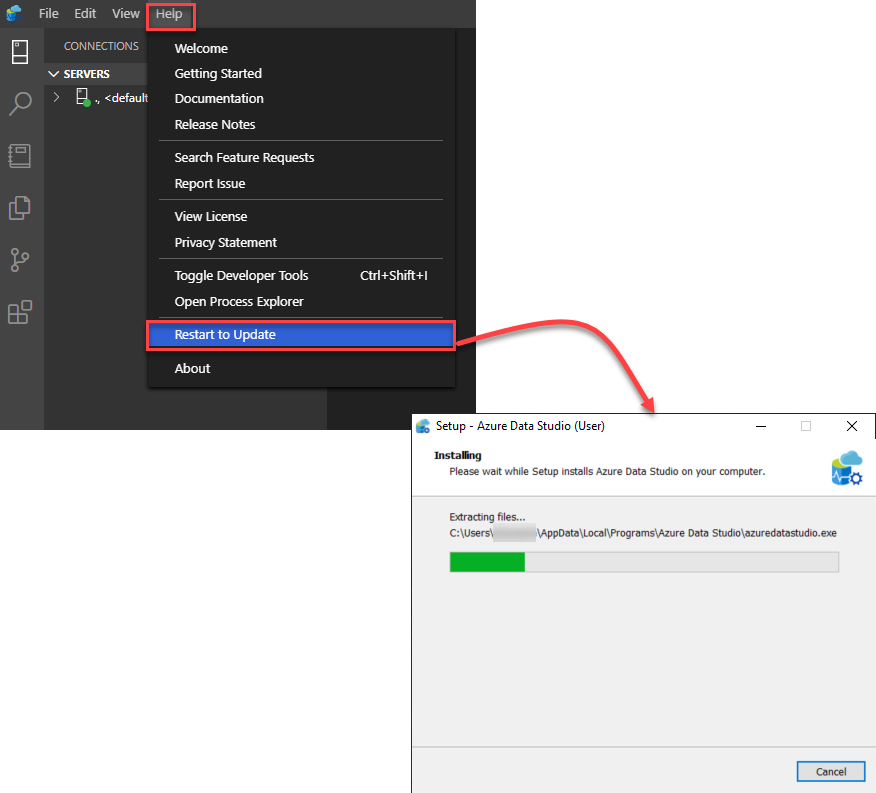876x793 pixels.
Task: Minimize the Setup dialog window
Action: tap(761, 426)
